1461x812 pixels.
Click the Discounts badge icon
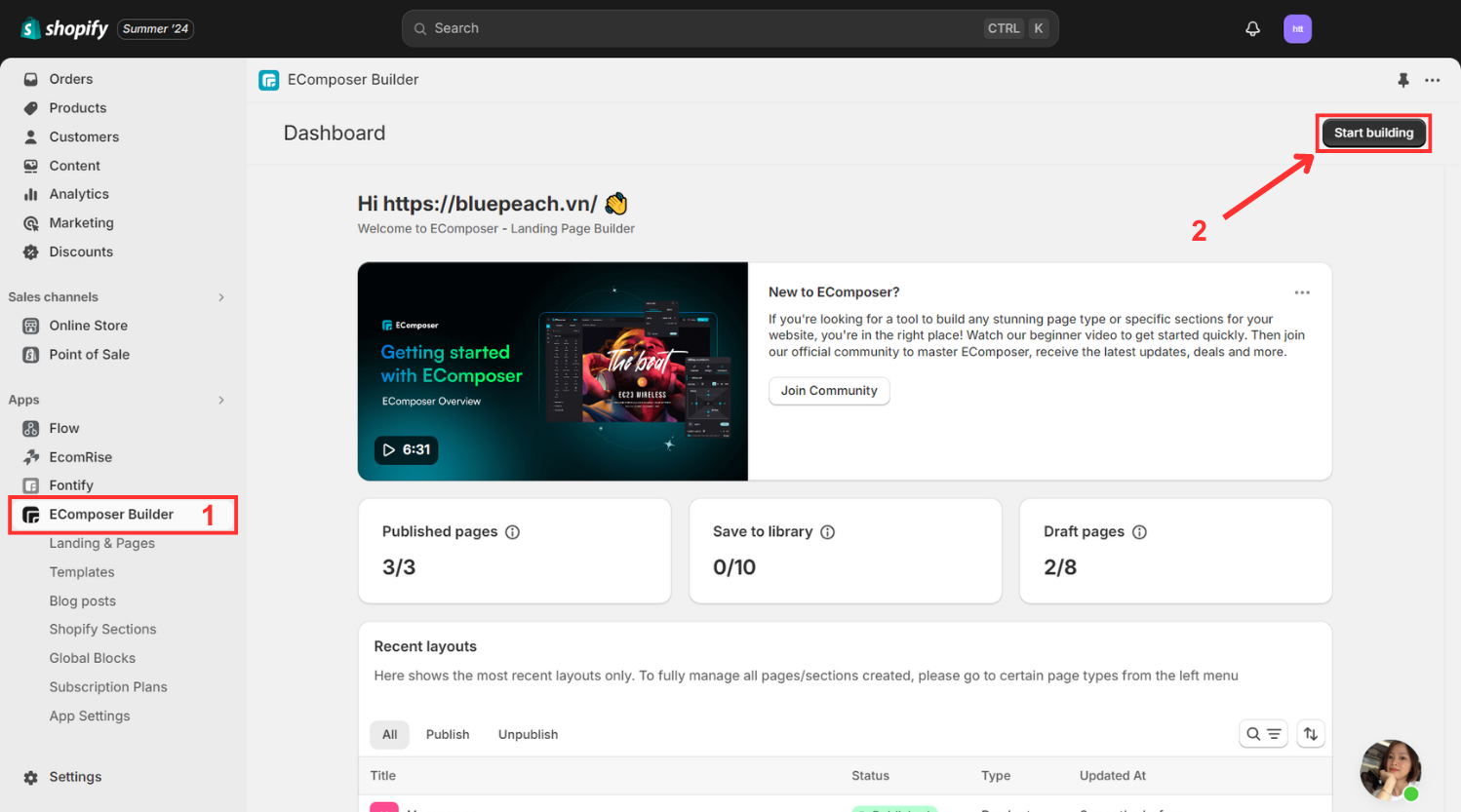click(x=31, y=251)
